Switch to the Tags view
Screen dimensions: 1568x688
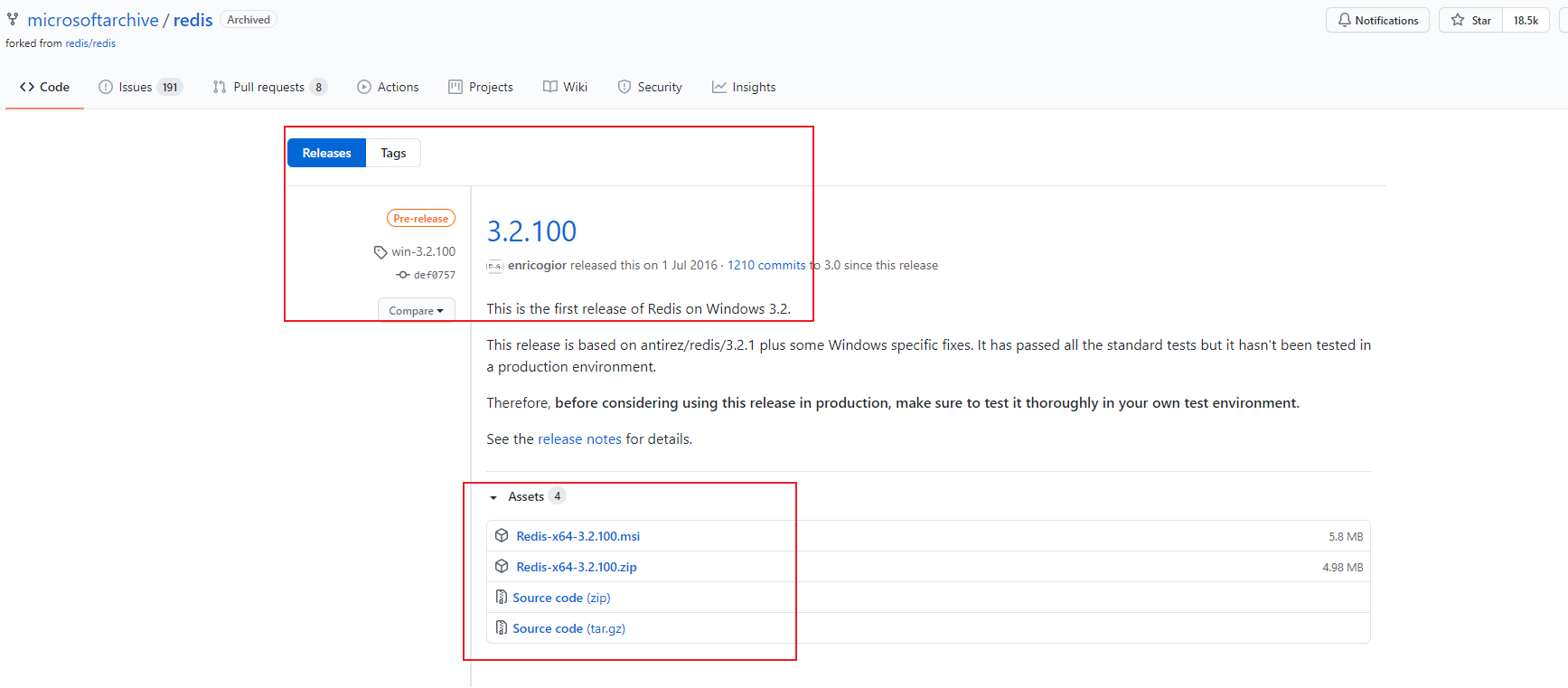[393, 153]
